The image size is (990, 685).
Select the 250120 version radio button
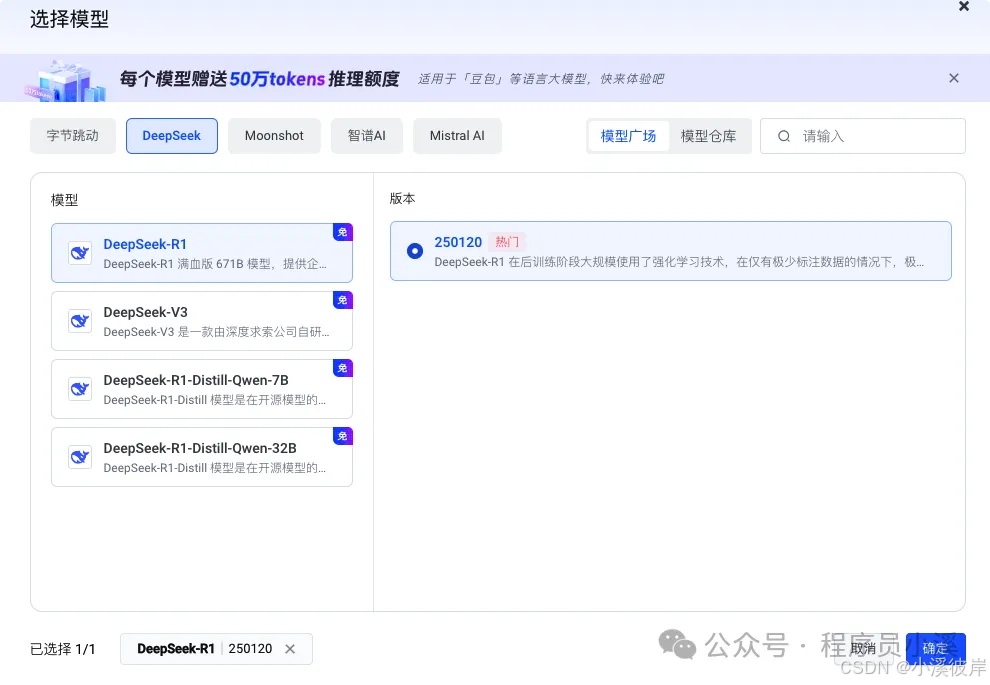(415, 251)
